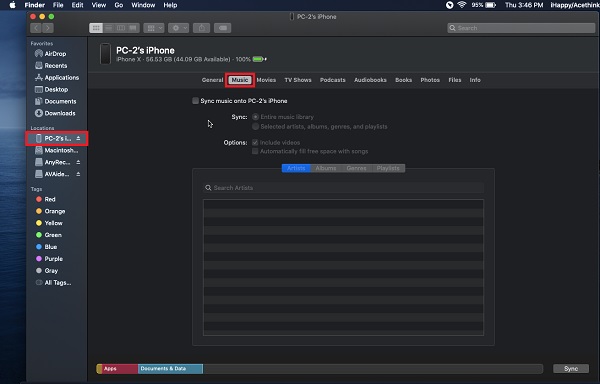Switch to the Files tab
This screenshot has width=600, height=384.
click(x=455, y=80)
